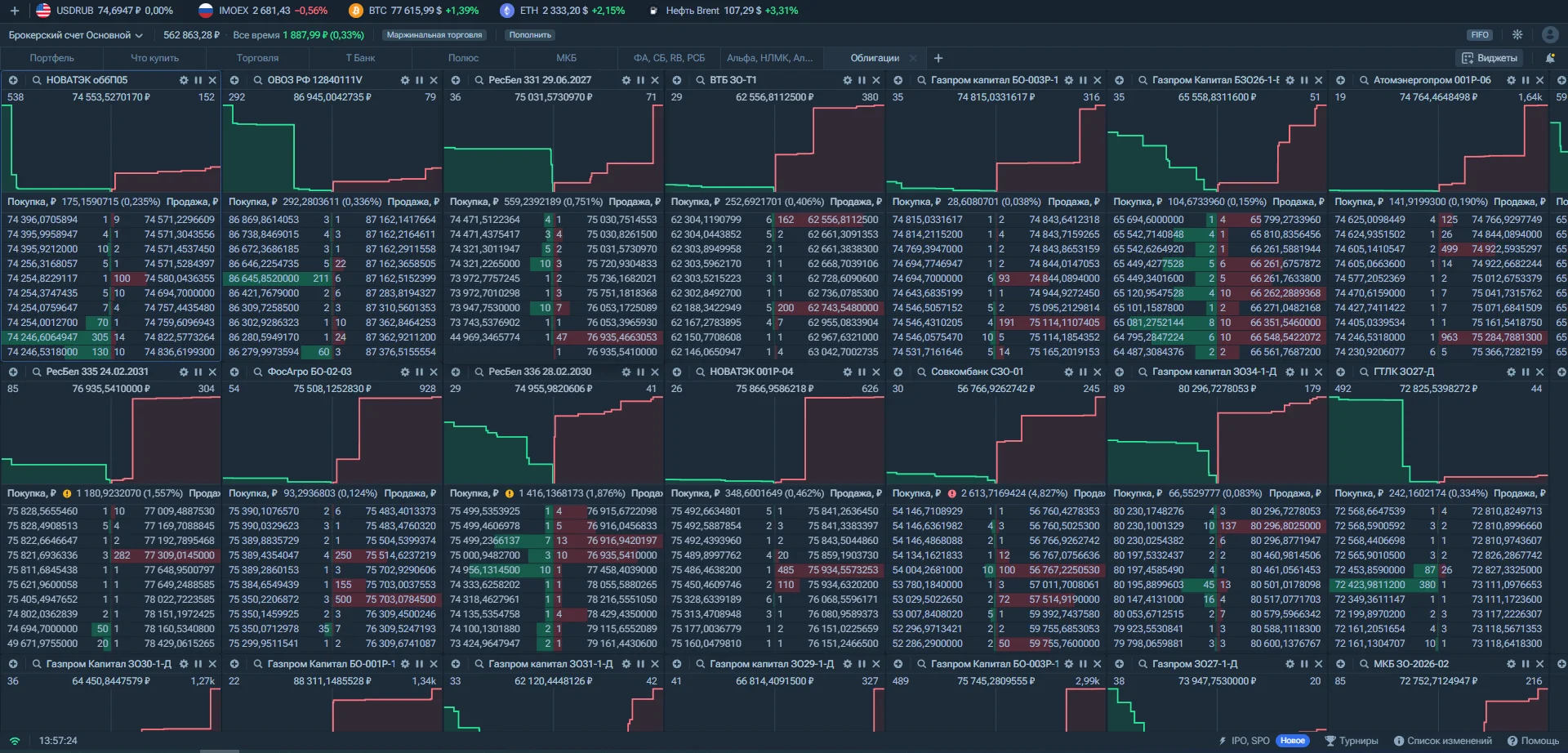
Task: Open the notifications bell
Action: click(x=1550, y=58)
